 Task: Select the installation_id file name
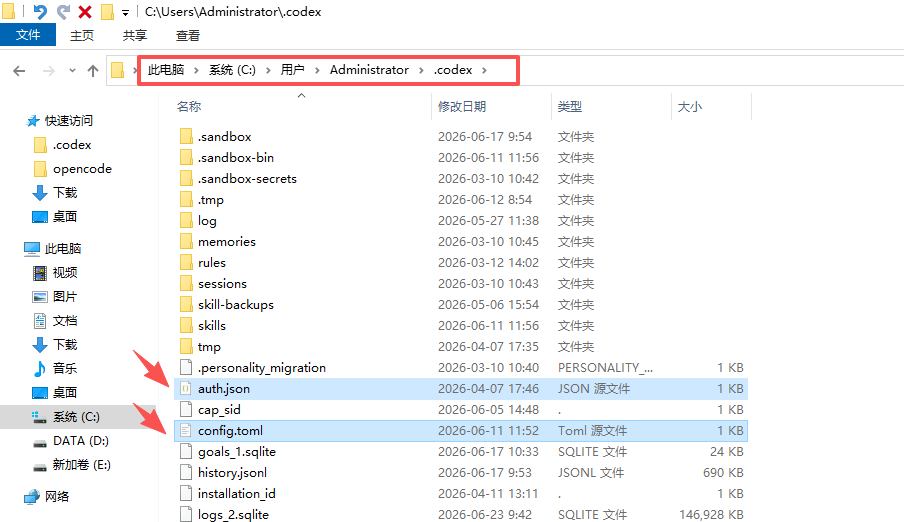click(236, 494)
